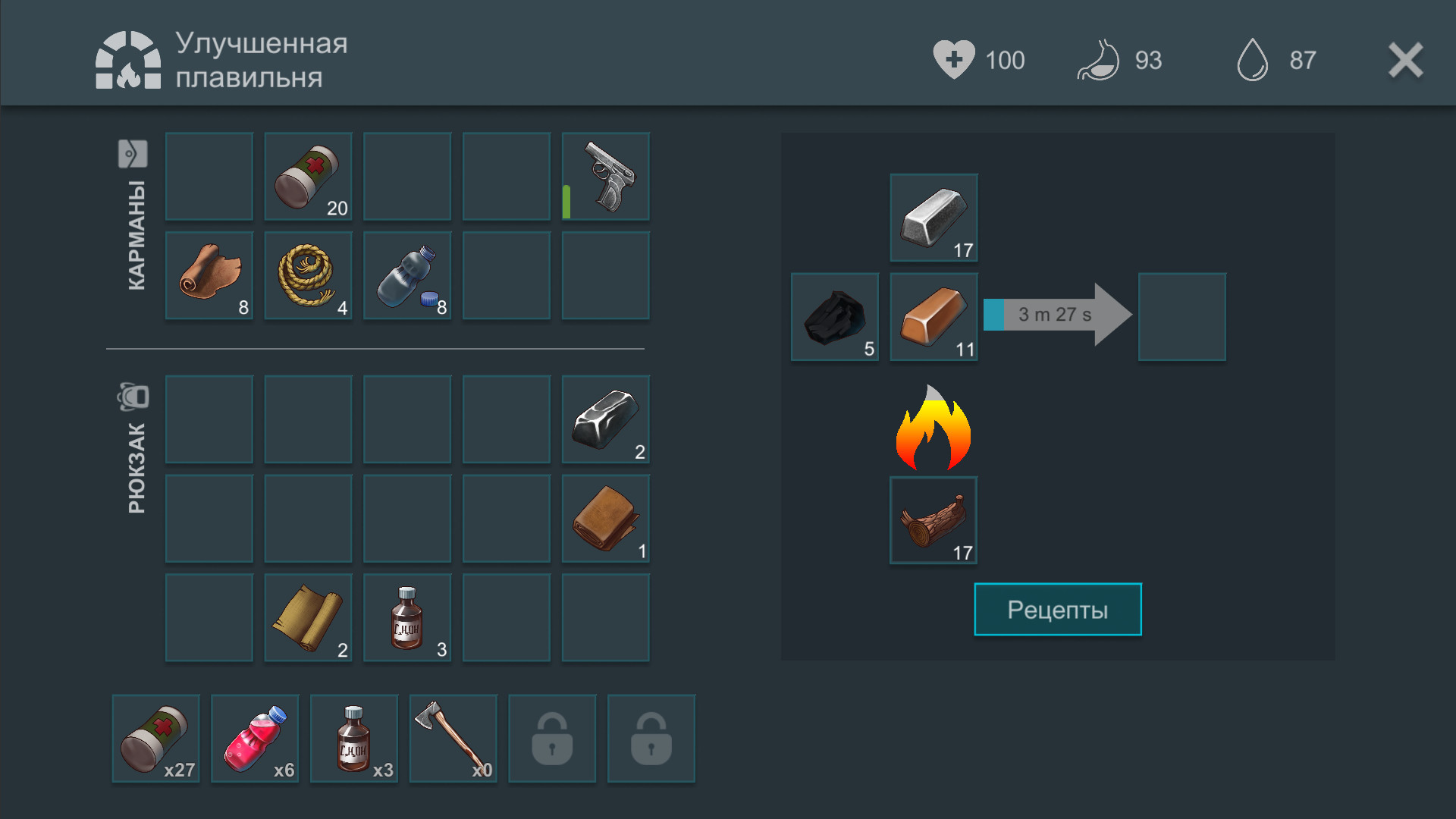1456x819 pixels.
Task: Tap the first locked quick slot
Action: pyautogui.click(x=553, y=739)
